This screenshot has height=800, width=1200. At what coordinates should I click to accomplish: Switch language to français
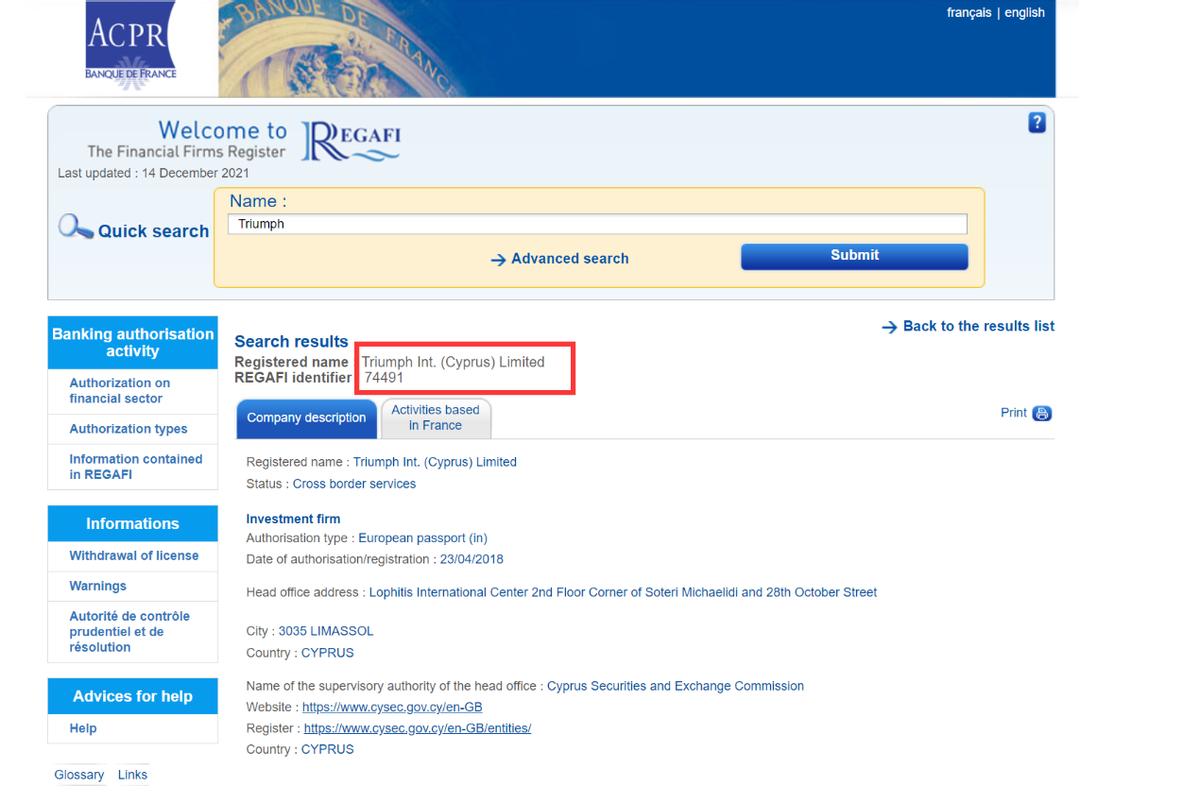pos(969,13)
